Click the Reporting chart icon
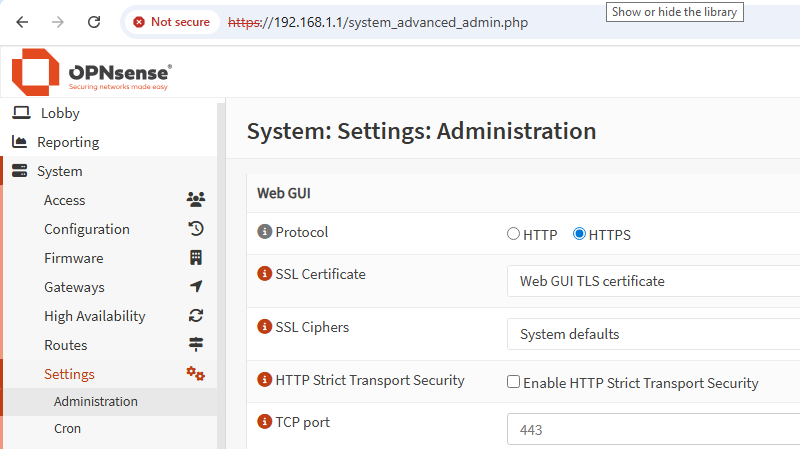 (x=19, y=142)
